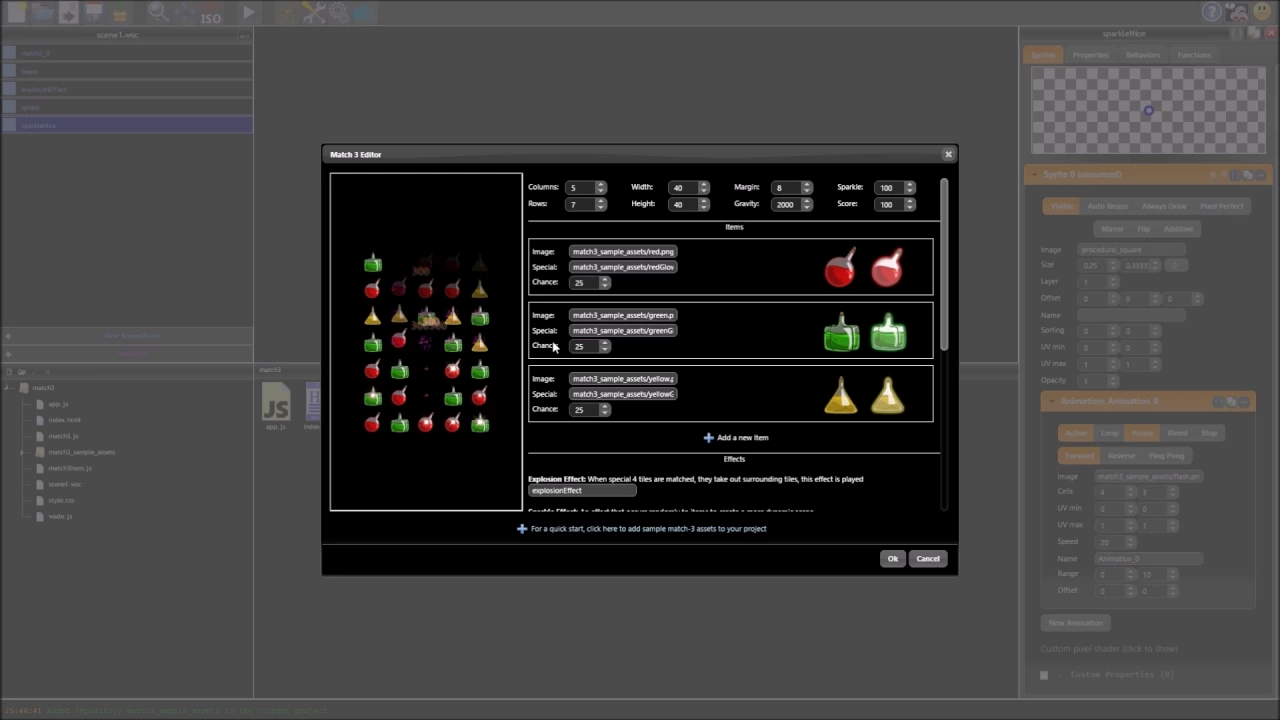
Task: Adjust the Gravity stepper arrows
Action: tap(806, 204)
